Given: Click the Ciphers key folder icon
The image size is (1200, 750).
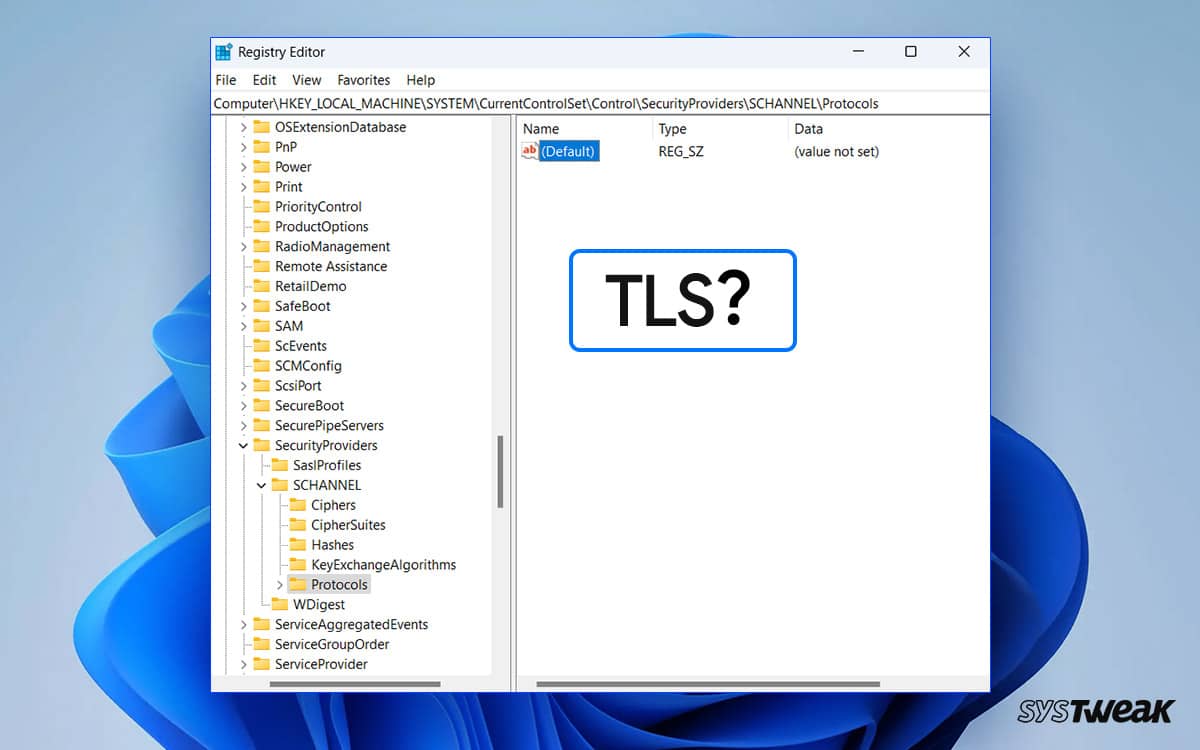Looking at the screenshot, I should 300,505.
